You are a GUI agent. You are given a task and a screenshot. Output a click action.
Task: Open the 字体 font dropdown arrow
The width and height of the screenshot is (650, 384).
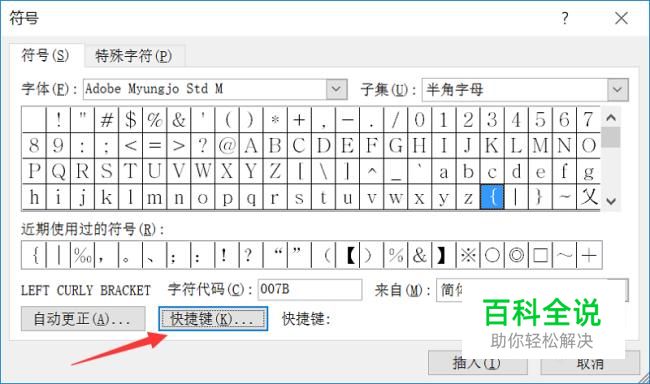(336, 89)
